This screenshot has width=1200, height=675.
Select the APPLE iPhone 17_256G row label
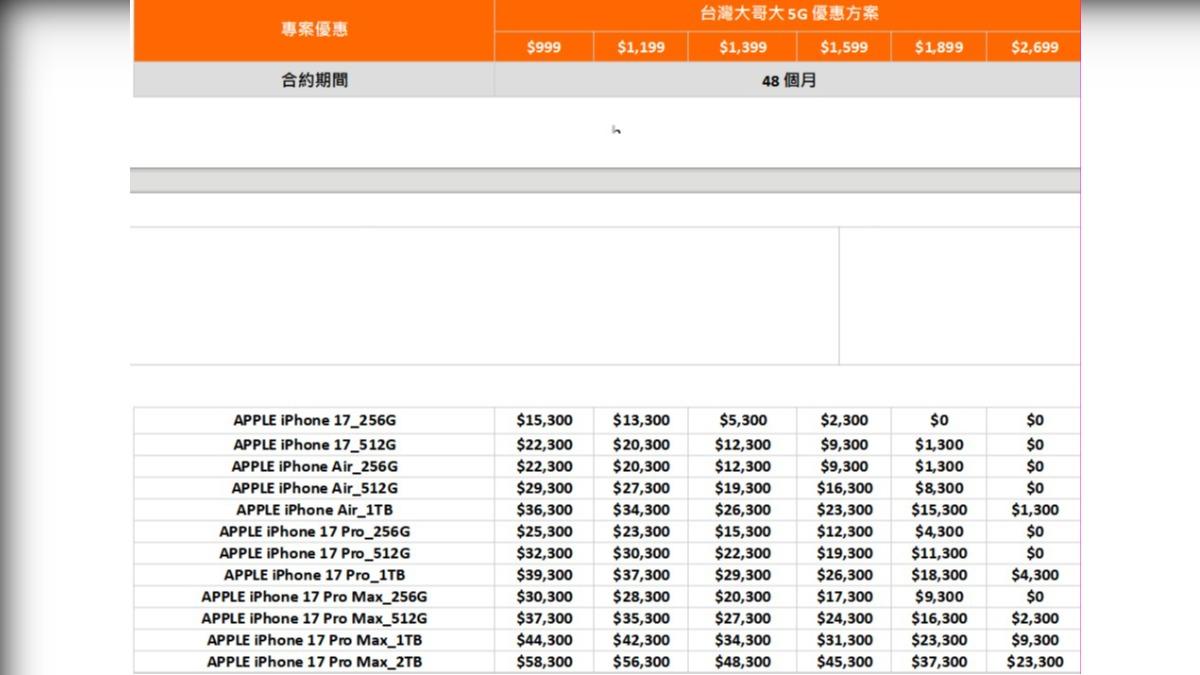(x=314, y=420)
